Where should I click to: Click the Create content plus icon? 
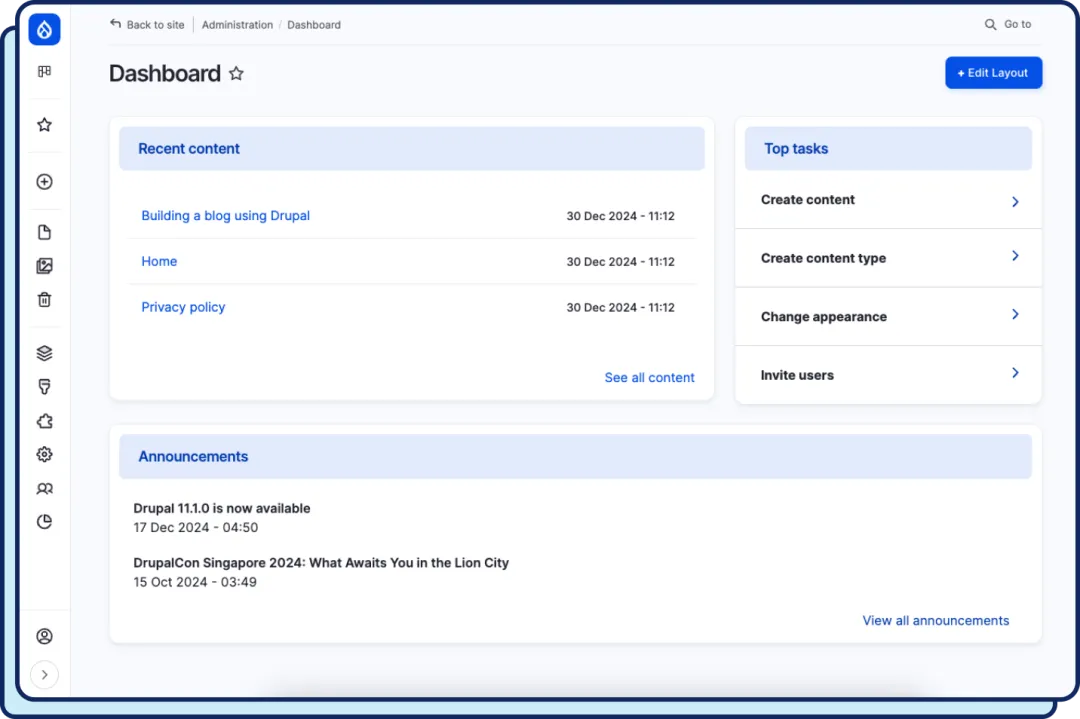coord(44,181)
